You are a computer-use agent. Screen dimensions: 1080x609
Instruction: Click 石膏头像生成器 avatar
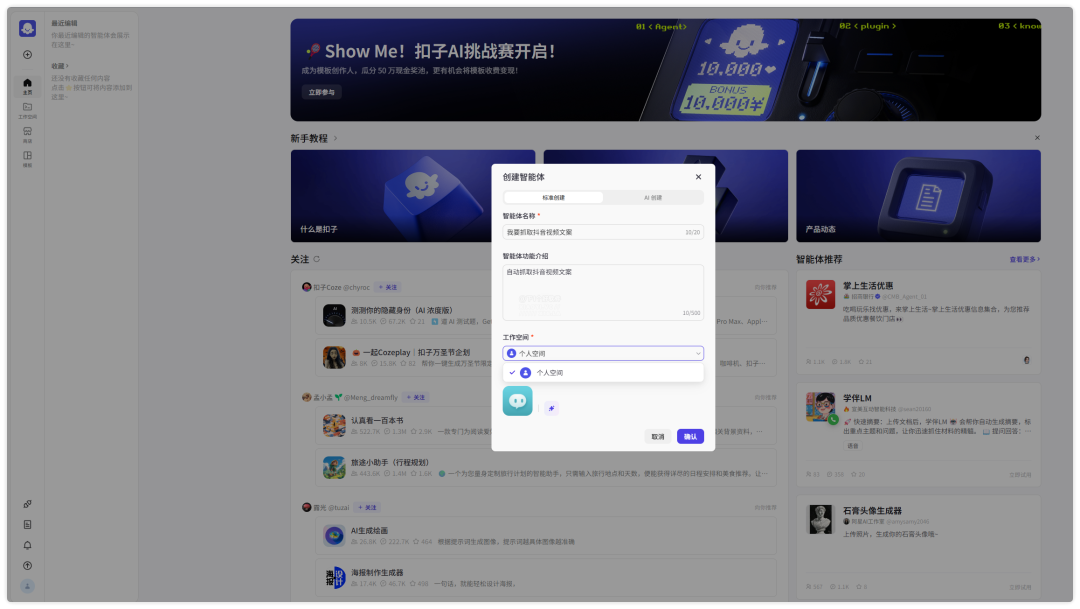click(820, 519)
